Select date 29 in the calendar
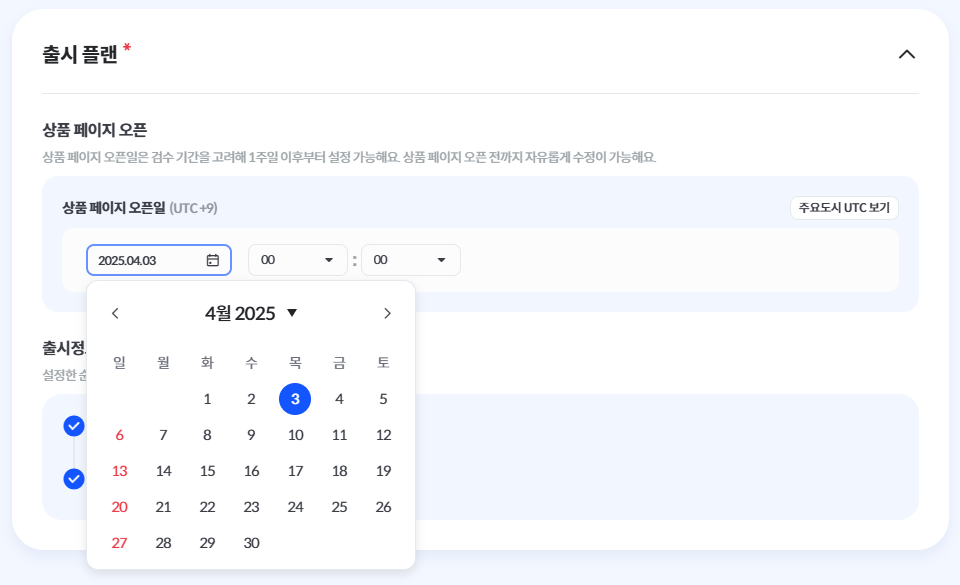The width and height of the screenshot is (960, 585). tap(208, 543)
